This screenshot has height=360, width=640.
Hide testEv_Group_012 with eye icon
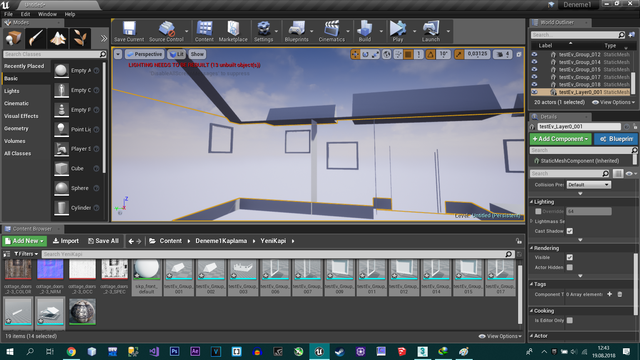click(534, 54)
